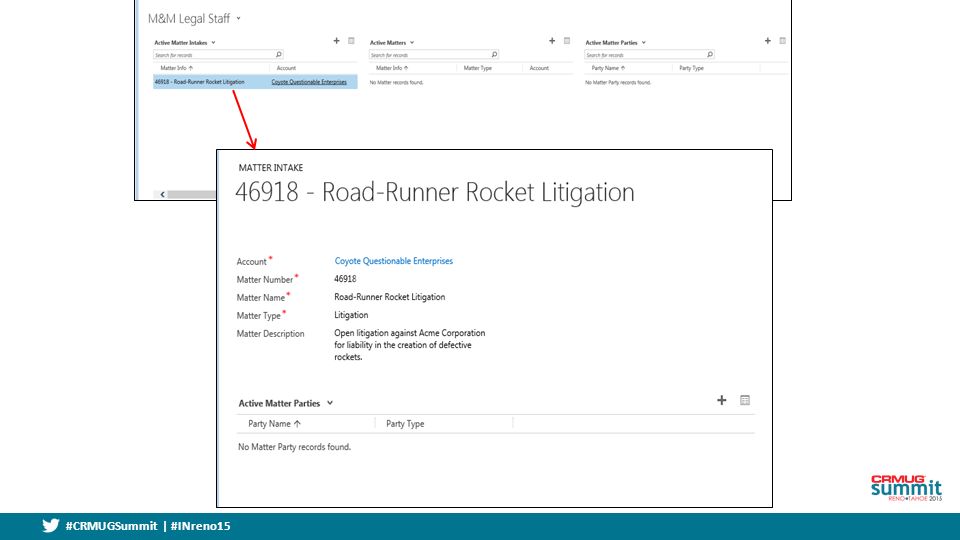The height and width of the screenshot is (540, 960).
Task: Click search icon in dashboard Active Matter Parties
Action: coord(710,54)
